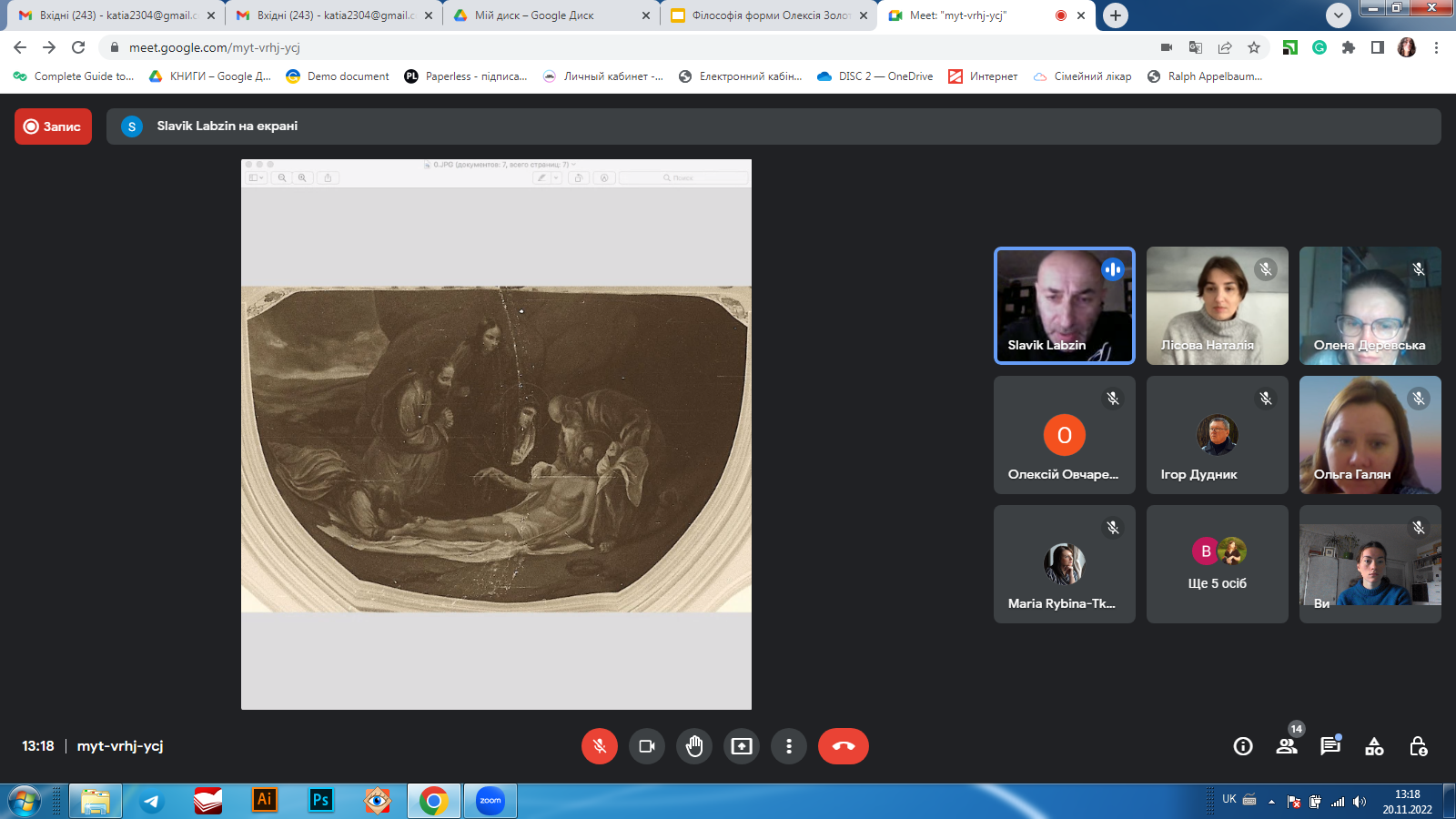
Task: Open Ralph Appelbaum... bookmark
Action: 1205,76
